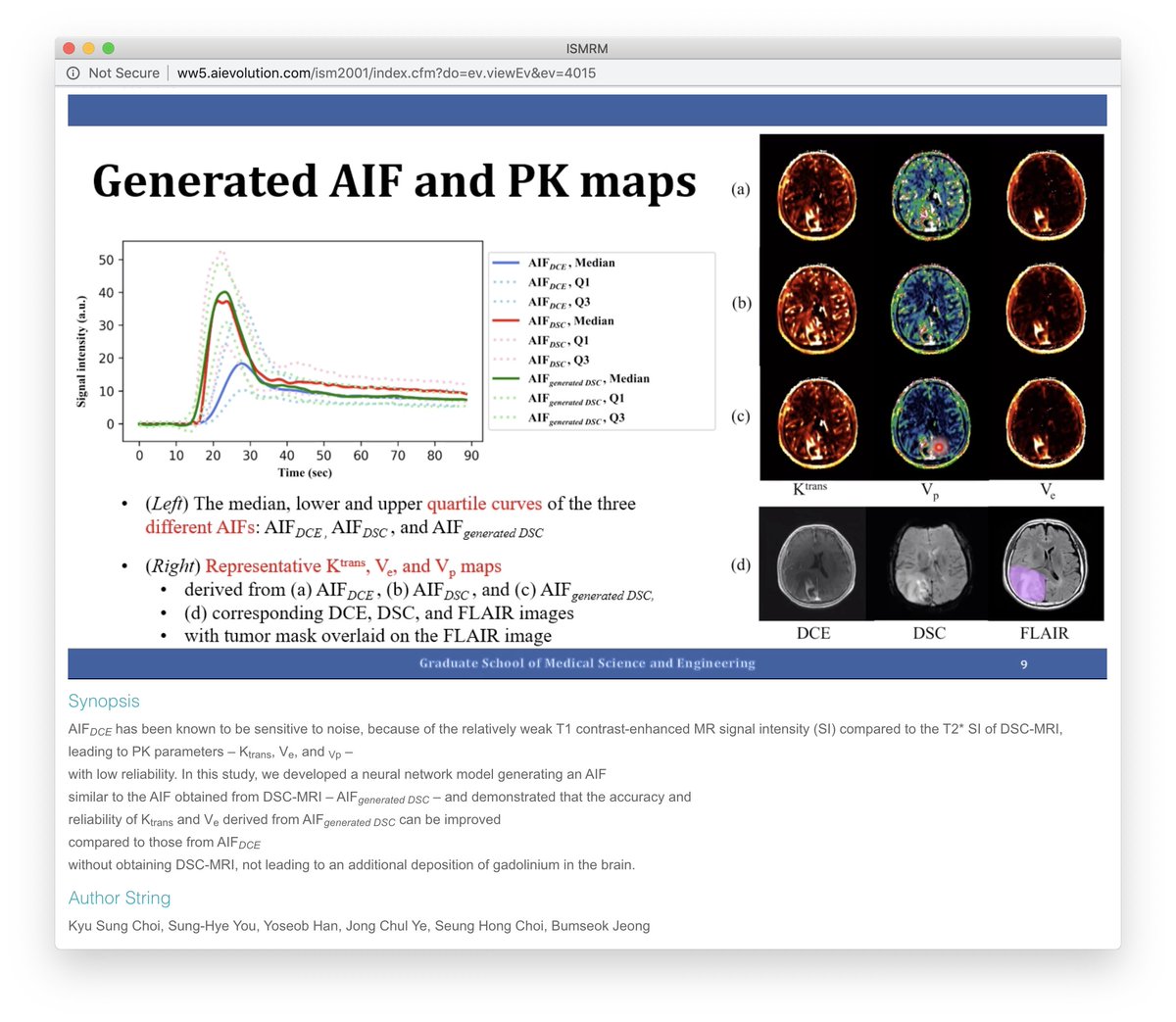Close the ISMRM window with red button
Viewport: 1176px width, 1022px height.
tap(69, 48)
